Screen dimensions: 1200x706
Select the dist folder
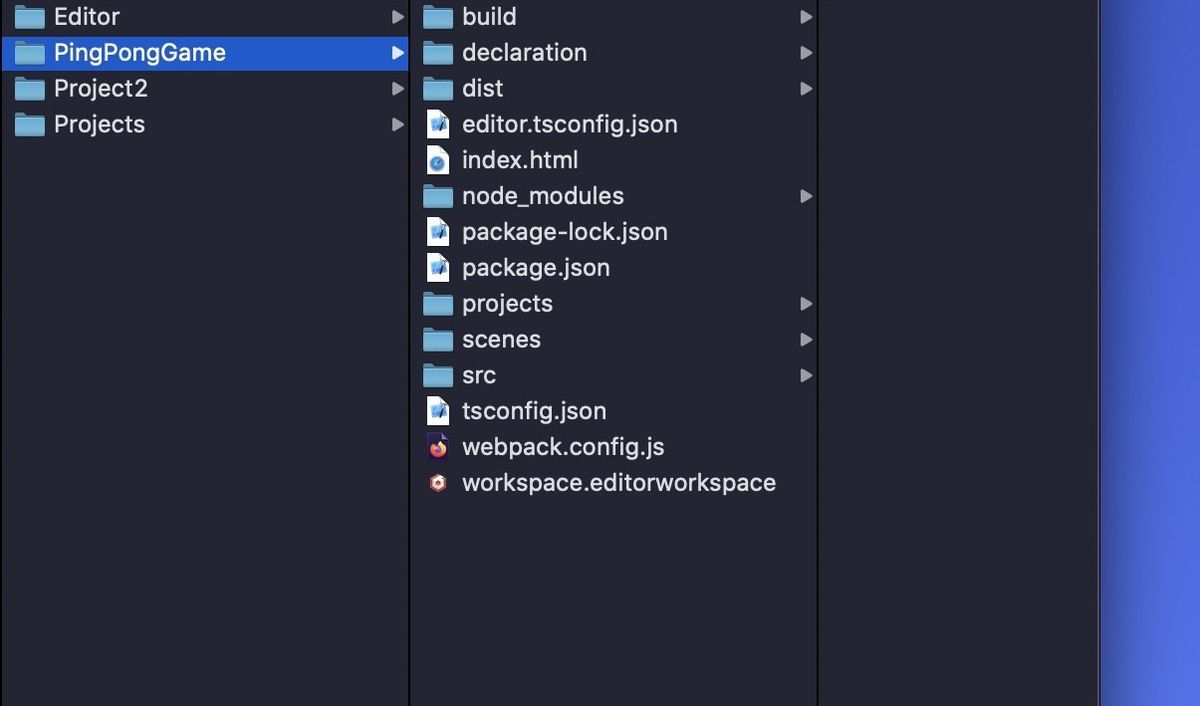click(484, 88)
